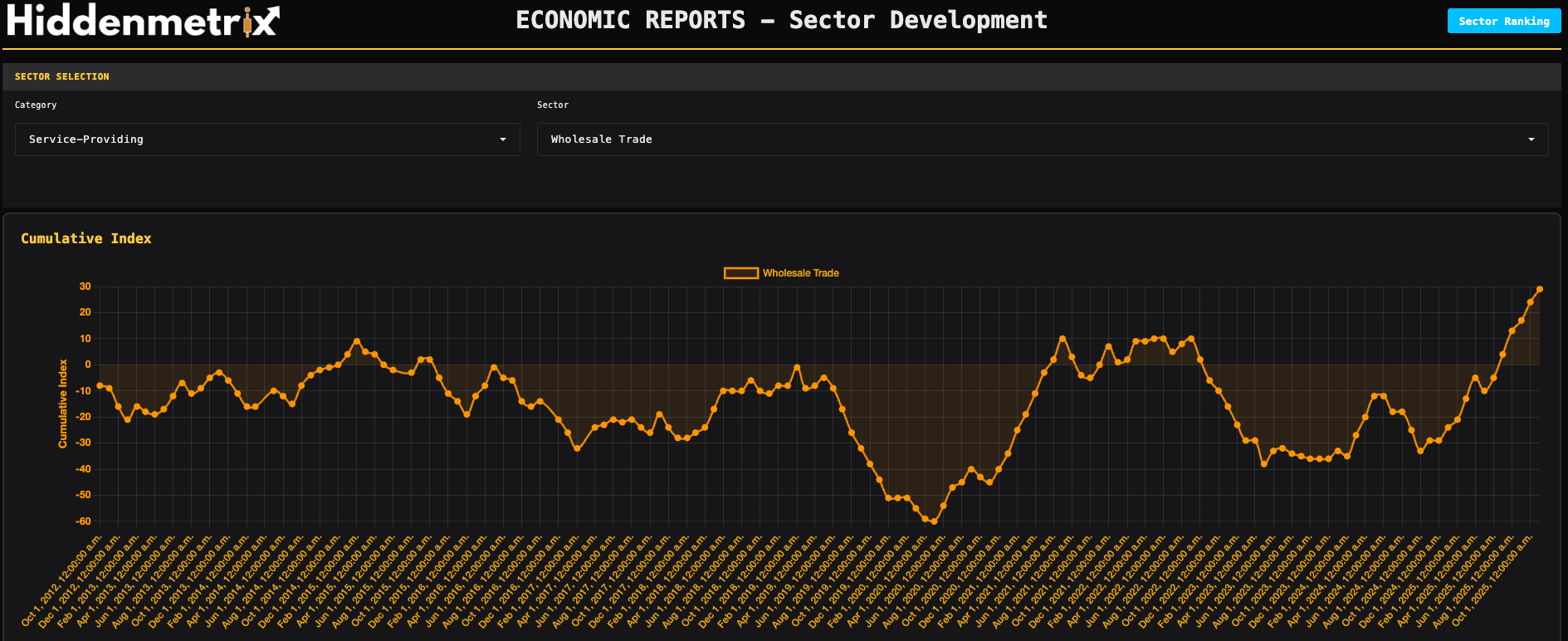Screen dimensions: 1568x641
Task: Click the Hiddenmetrix logo
Action: click(x=143, y=20)
